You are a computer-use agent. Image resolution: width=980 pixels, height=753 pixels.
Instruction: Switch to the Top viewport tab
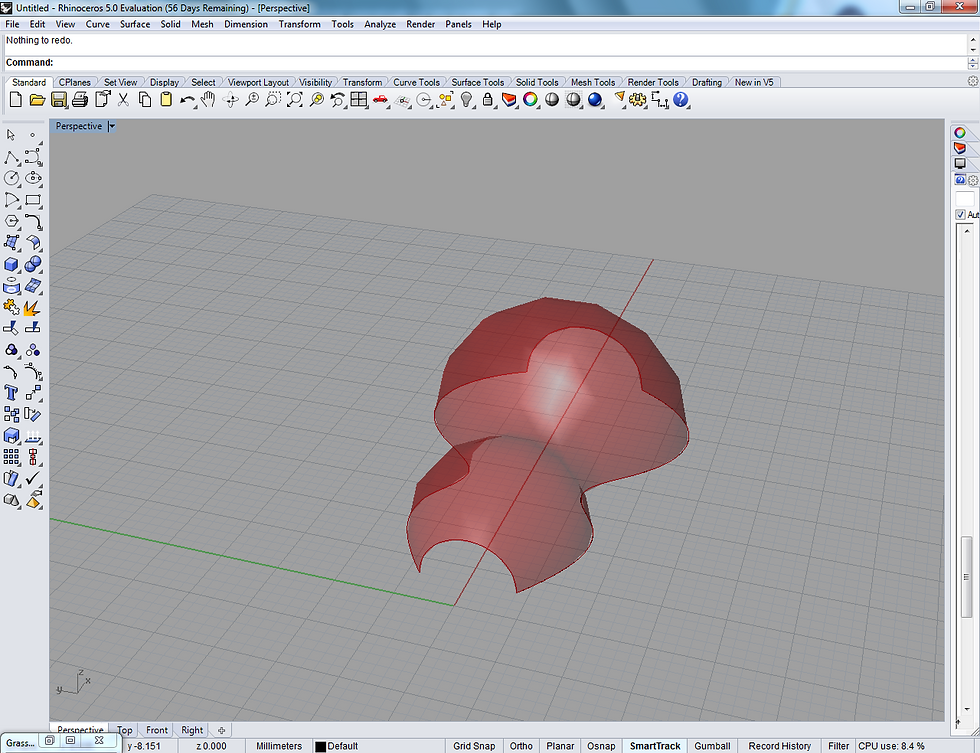tap(124, 730)
